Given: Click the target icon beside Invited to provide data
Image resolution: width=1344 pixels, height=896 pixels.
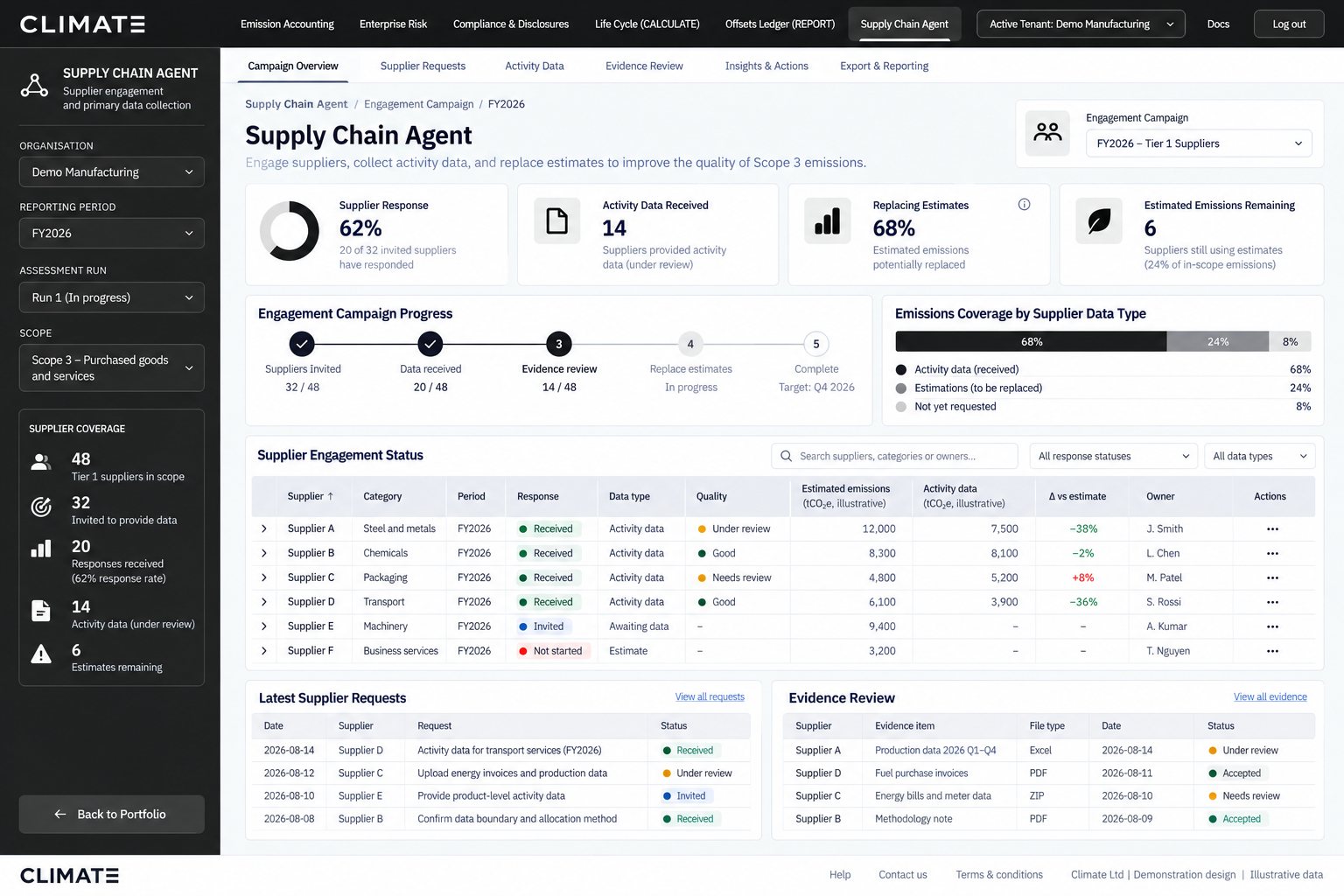Looking at the screenshot, I should tap(41, 507).
